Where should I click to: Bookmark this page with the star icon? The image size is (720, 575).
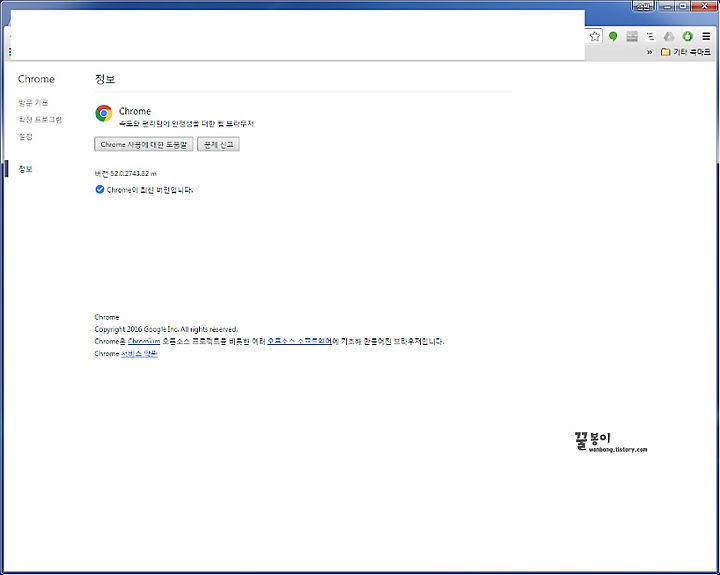[595, 37]
